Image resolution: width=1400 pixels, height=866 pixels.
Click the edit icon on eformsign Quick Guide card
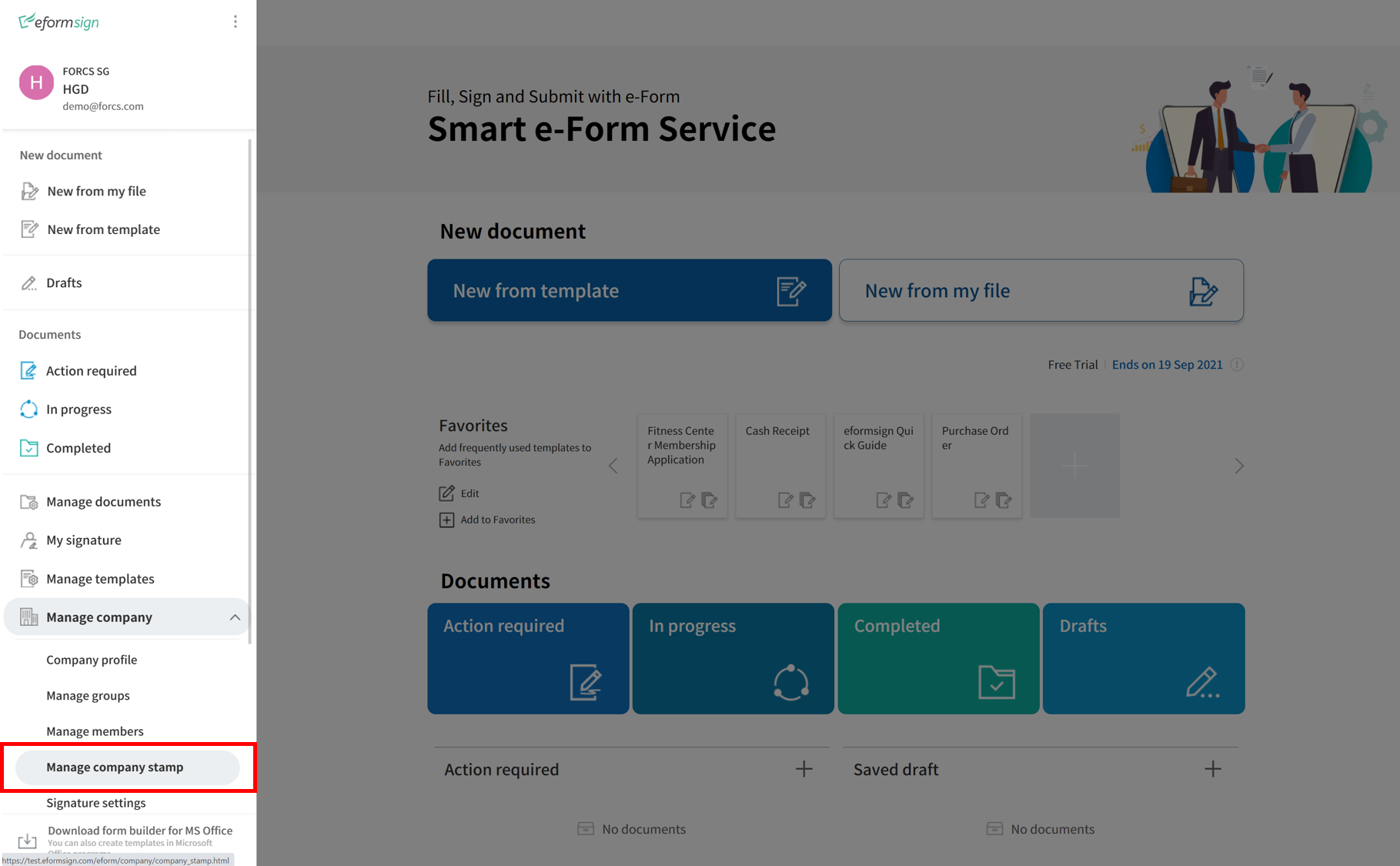click(x=884, y=500)
